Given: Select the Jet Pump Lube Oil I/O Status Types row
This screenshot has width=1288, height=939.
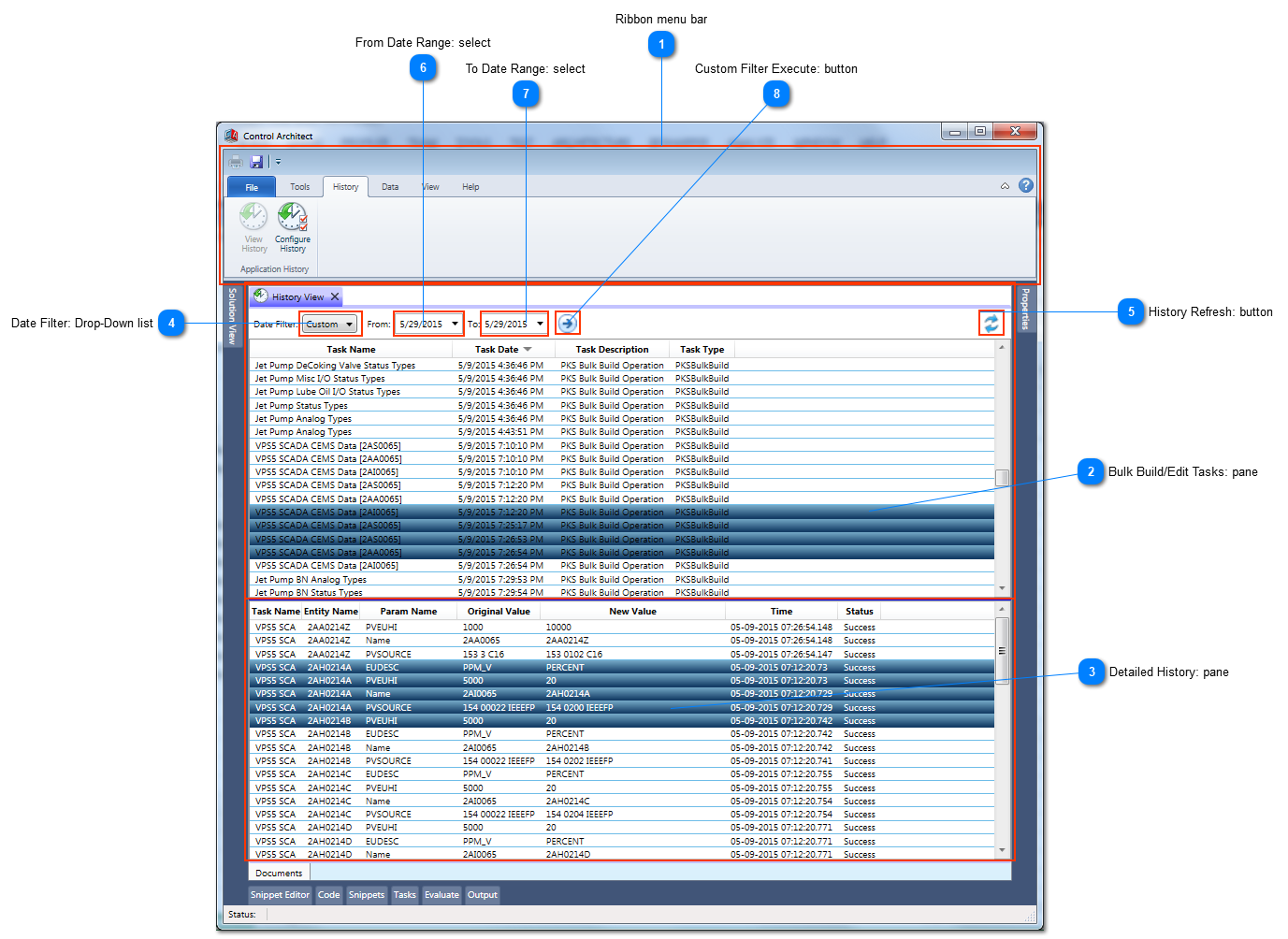Looking at the screenshot, I should coord(622,392).
